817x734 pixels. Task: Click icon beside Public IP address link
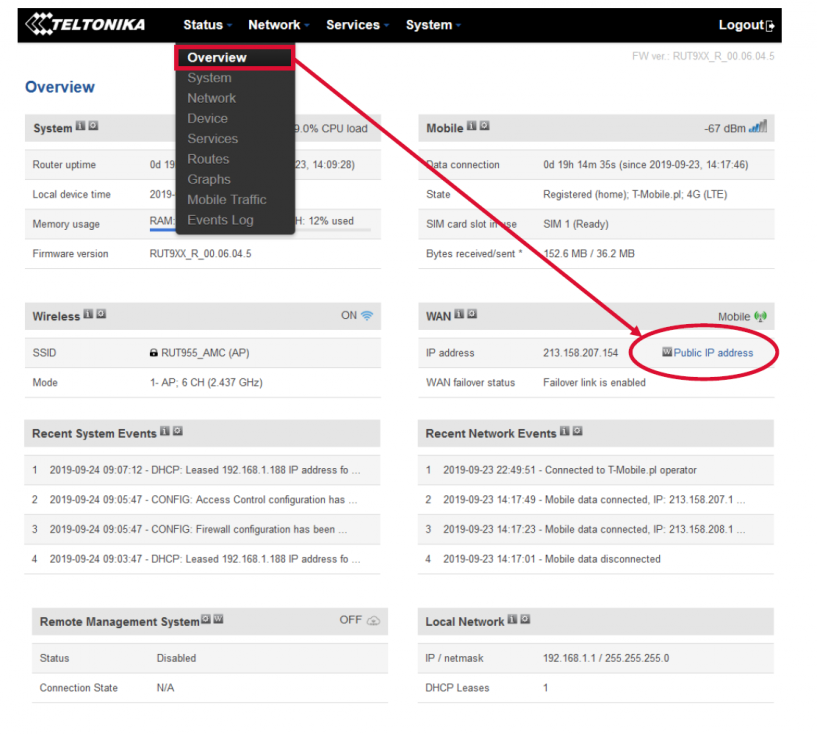pyautogui.click(x=667, y=352)
